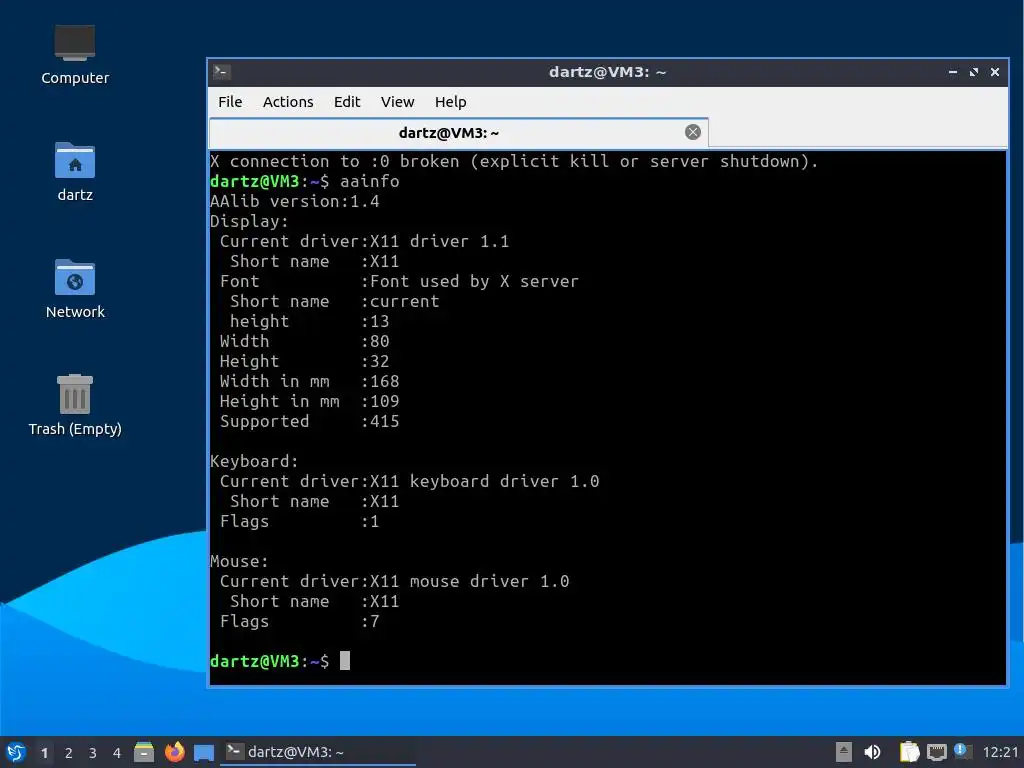Image resolution: width=1024 pixels, height=768 pixels.
Task: Select the dartz@VM3: ~ terminal tab
Action: (x=458, y=133)
